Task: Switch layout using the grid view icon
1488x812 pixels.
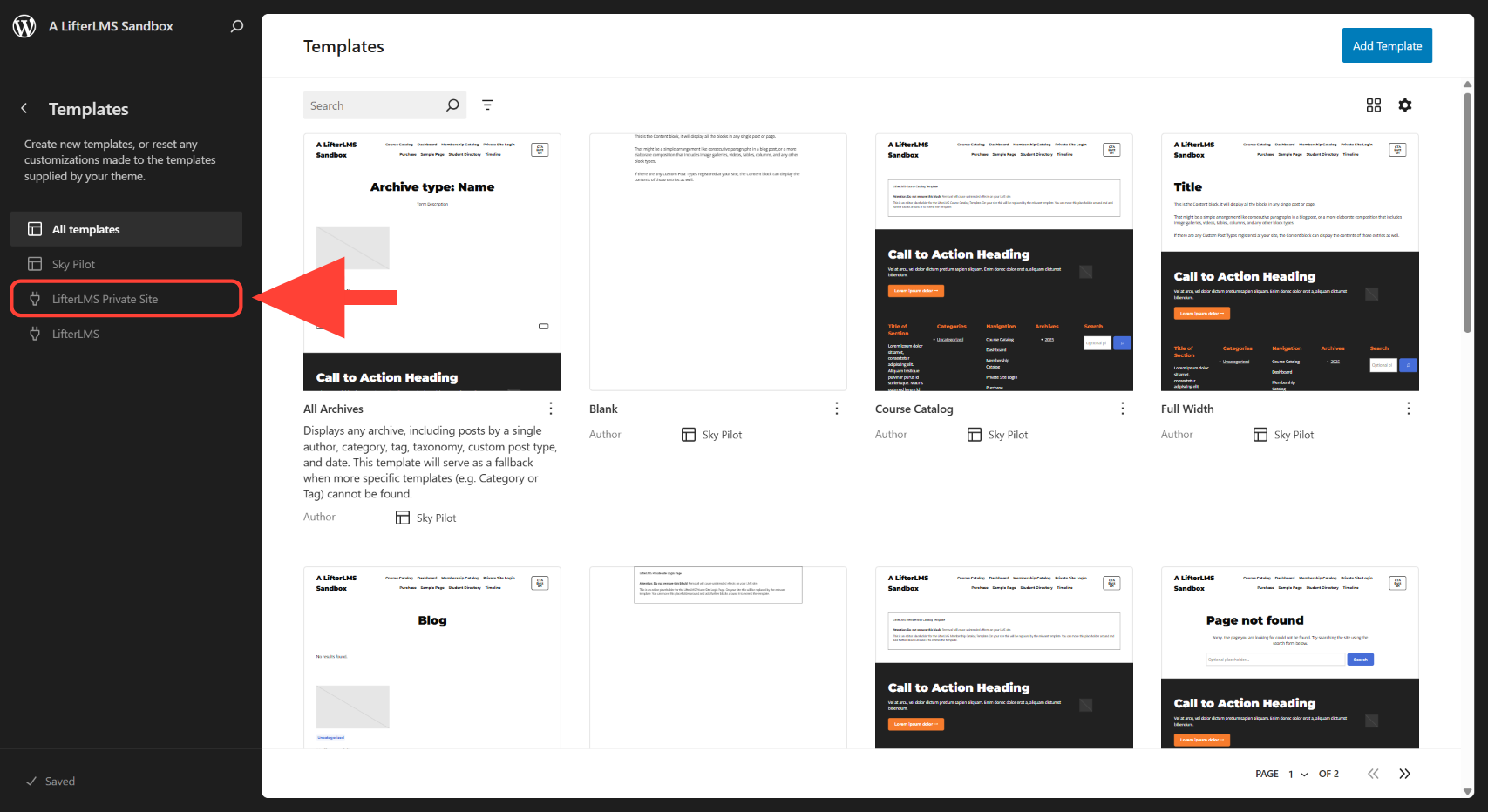Action: click(x=1373, y=105)
